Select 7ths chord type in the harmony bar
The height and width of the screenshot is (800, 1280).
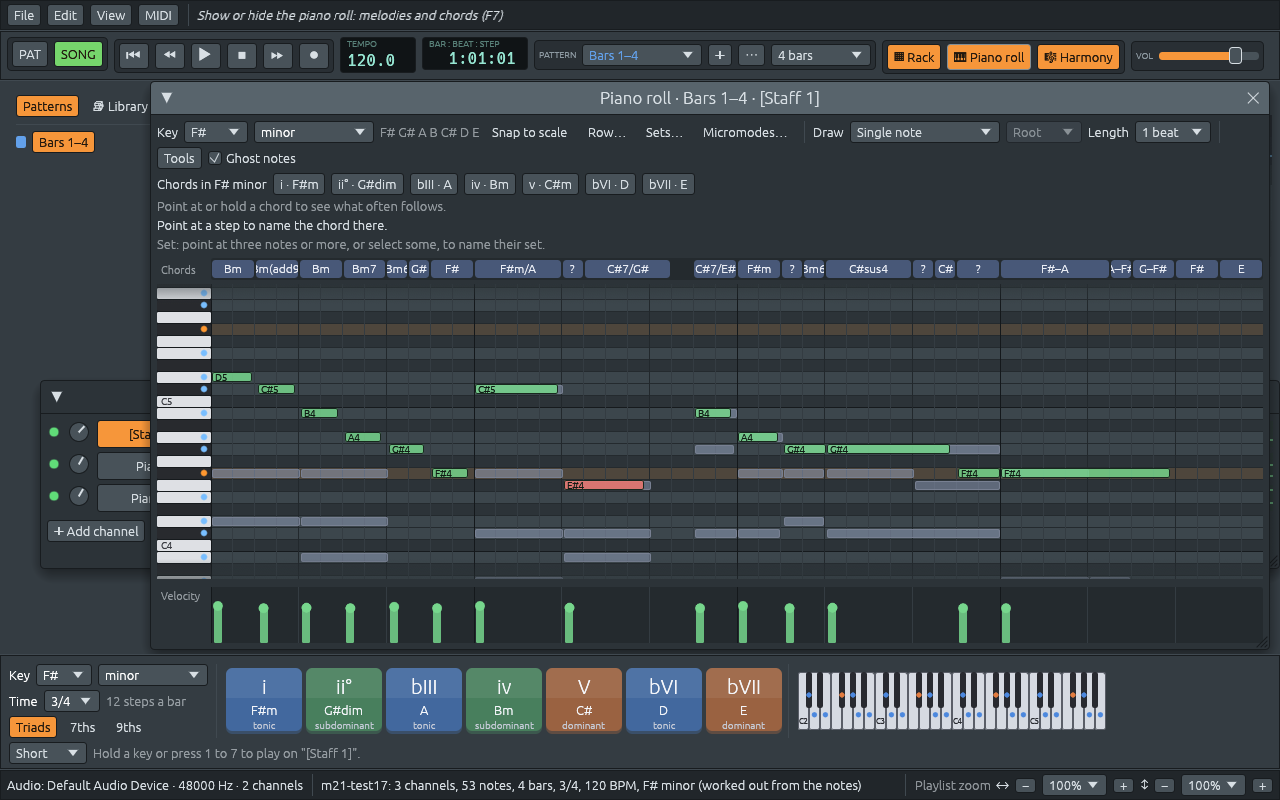coord(83,727)
